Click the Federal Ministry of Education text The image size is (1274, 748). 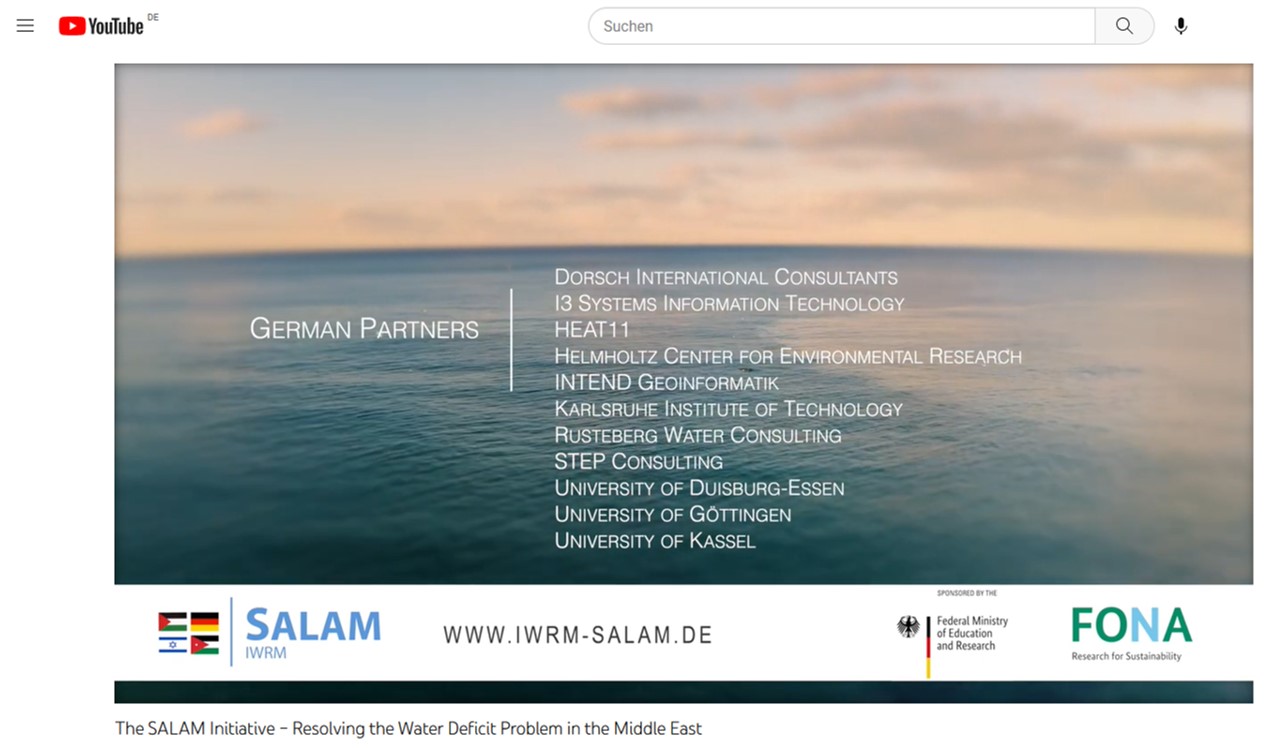(971, 633)
